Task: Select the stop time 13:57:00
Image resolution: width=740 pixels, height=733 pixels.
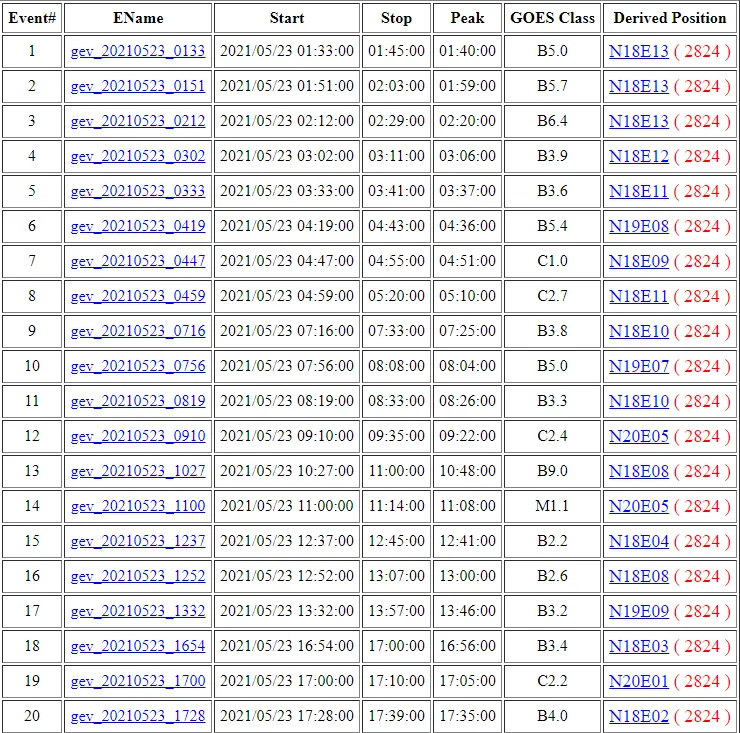Action: pyautogui.click(x=396, y=611)
